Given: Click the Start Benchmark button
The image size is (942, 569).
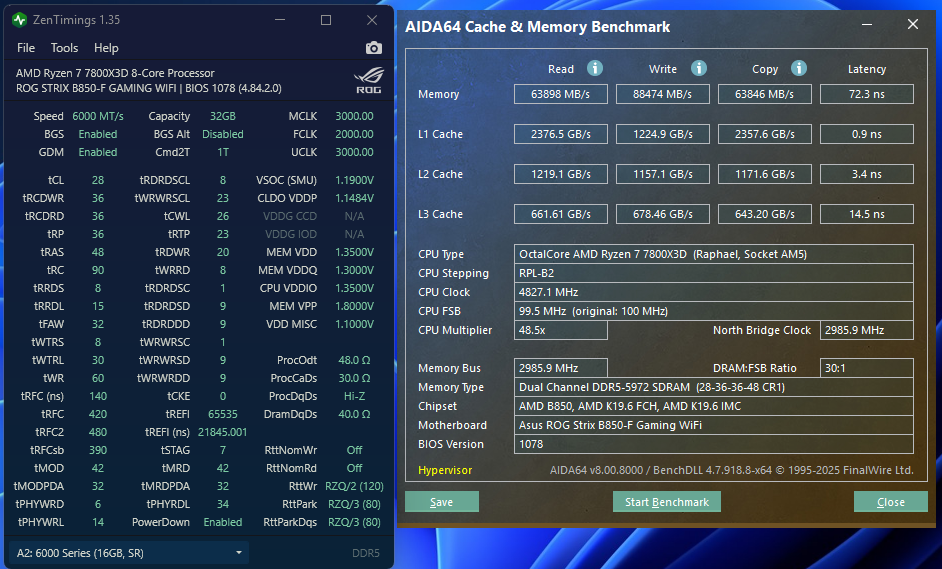Looking at the screenshot, I should [667, 502].
